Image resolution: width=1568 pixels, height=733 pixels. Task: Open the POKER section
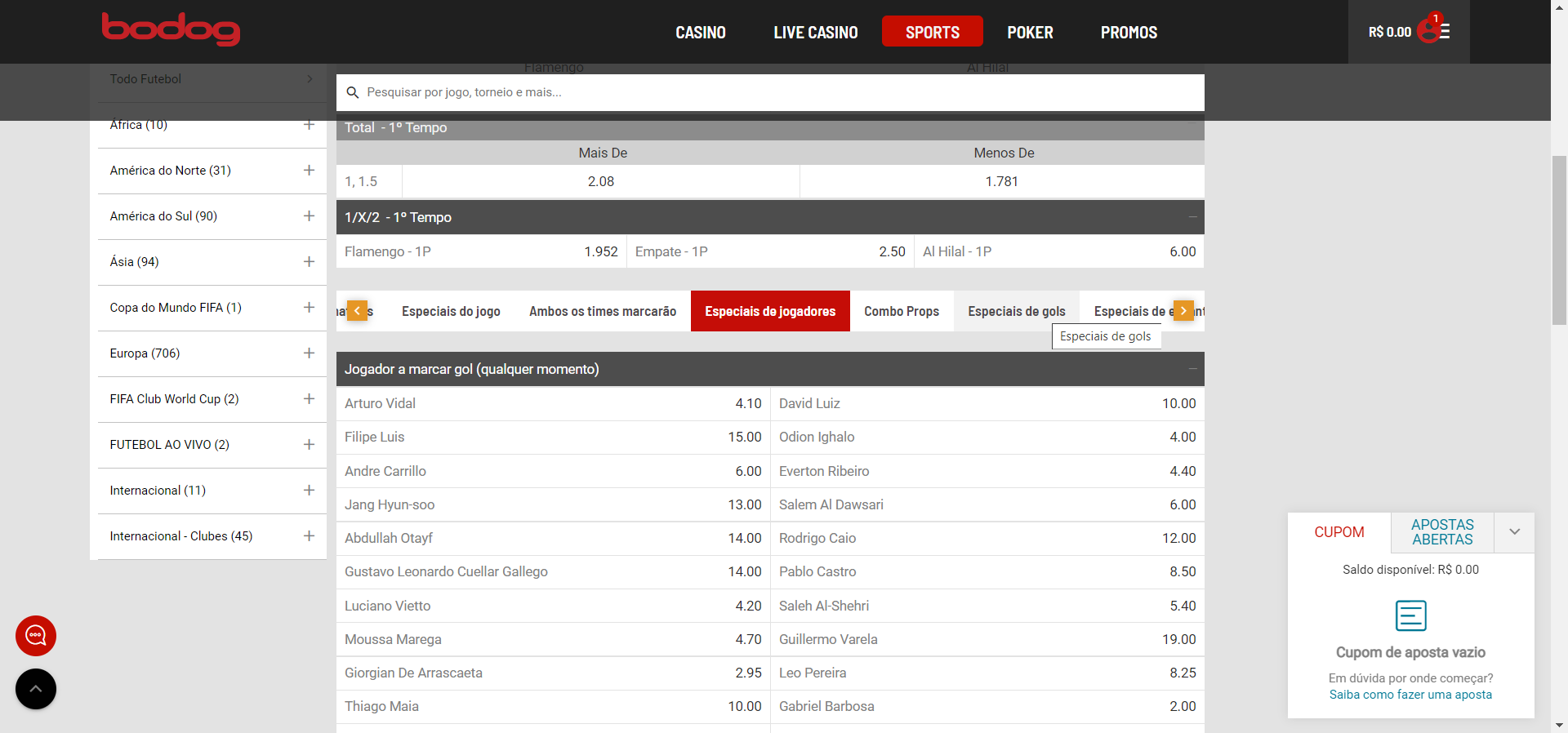click(x=1030, y=33)
